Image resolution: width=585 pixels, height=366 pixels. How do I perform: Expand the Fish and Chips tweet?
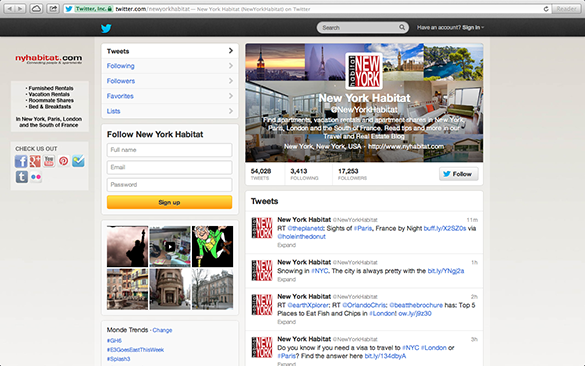pyautogui.click(x=287, y=322)
